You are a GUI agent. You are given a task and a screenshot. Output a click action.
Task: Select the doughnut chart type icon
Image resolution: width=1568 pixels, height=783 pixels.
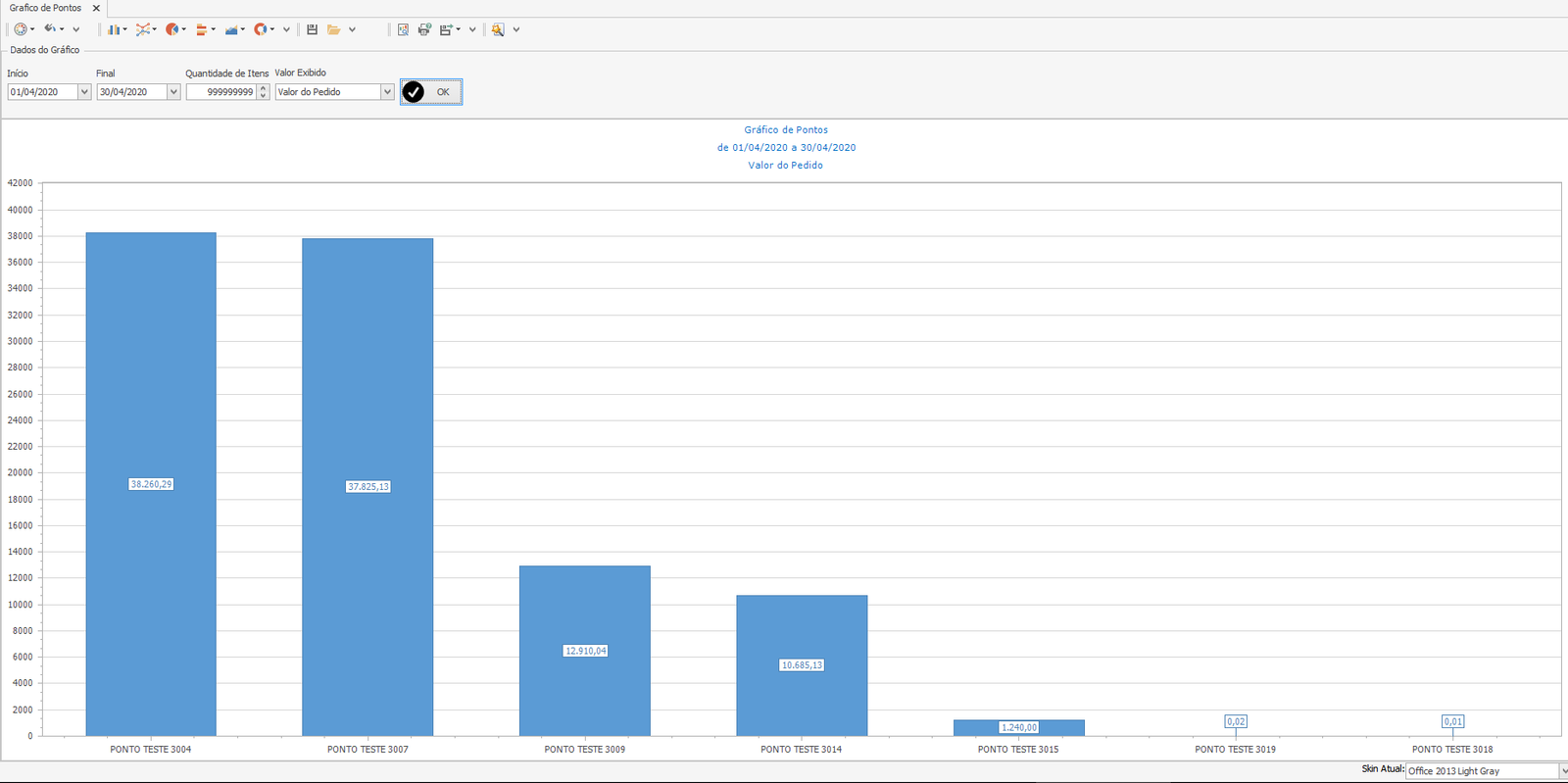261,29
